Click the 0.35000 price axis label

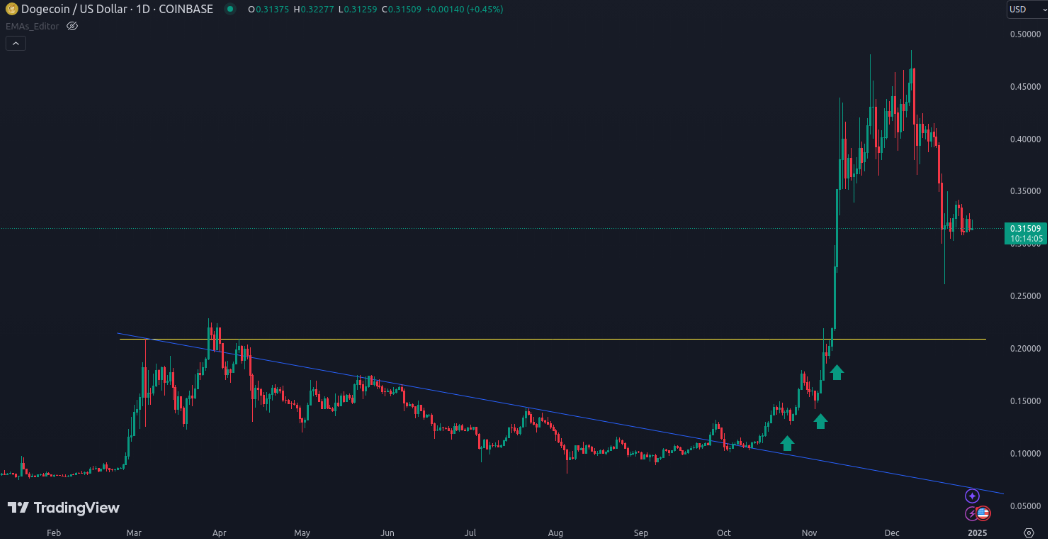[x=1025, y=191]
